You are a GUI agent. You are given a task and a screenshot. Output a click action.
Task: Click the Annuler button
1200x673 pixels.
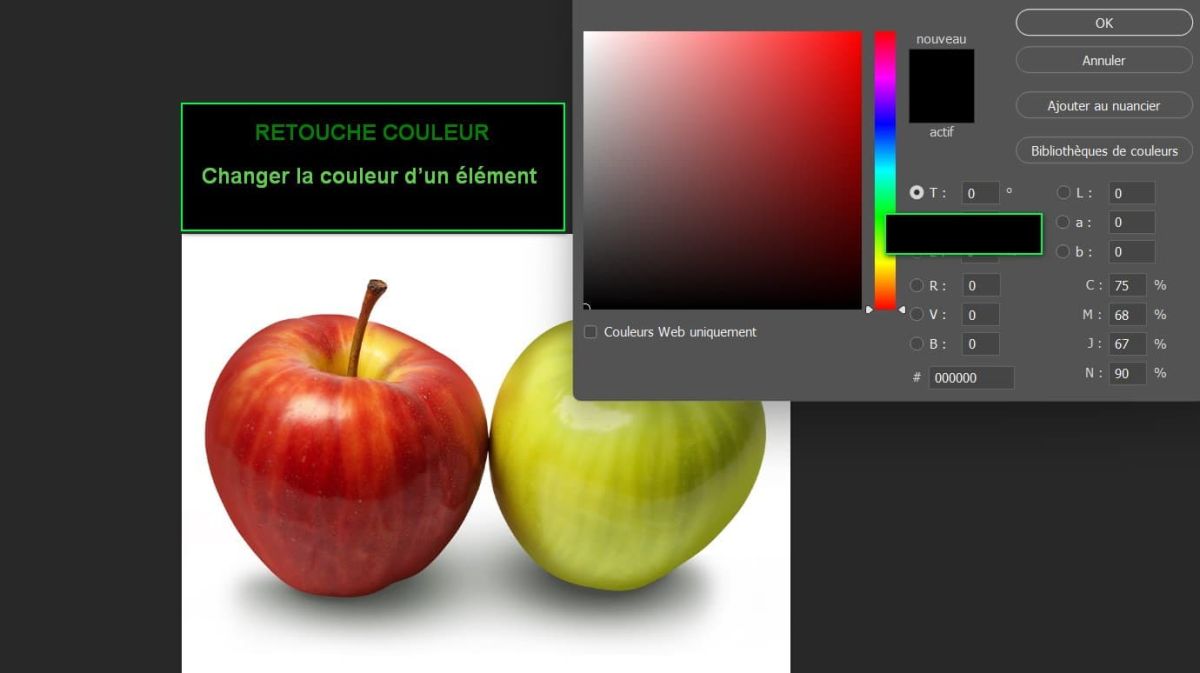[x=1104, y=60]
